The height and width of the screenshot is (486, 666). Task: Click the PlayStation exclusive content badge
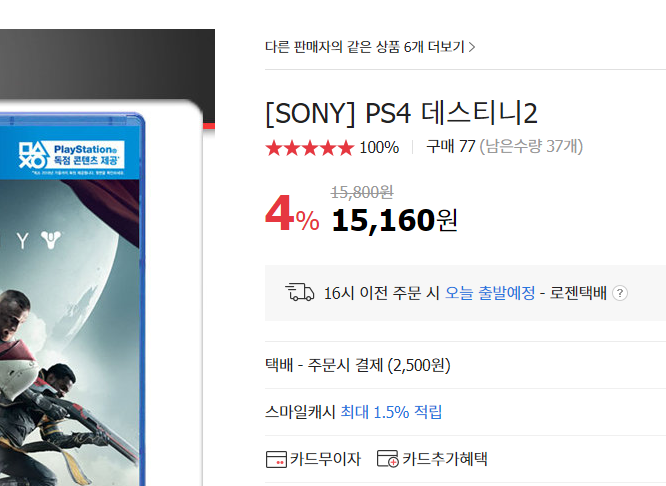[71, 158]
